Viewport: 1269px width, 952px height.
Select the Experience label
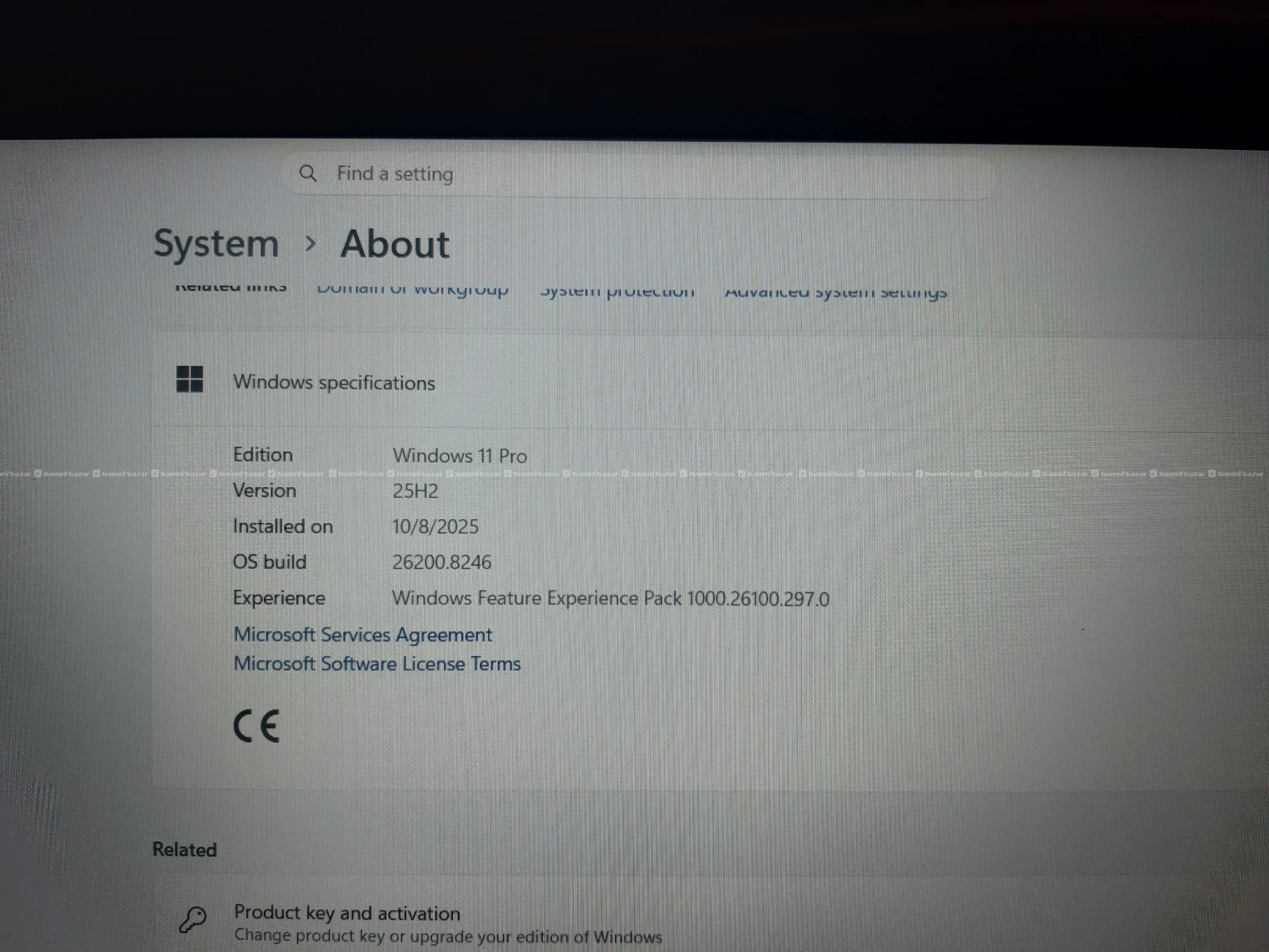(279, 599)
